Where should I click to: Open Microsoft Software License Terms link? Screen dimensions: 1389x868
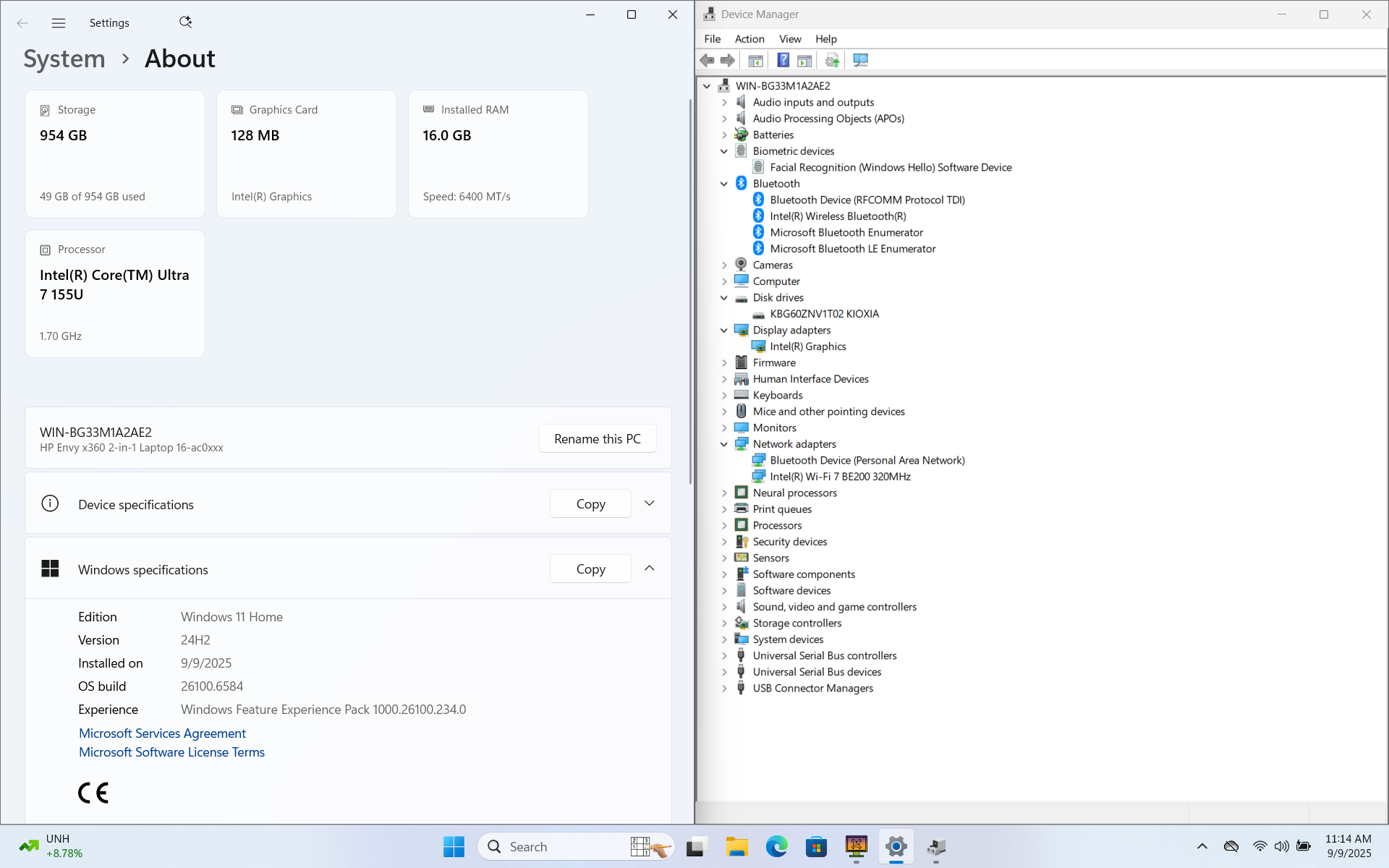tap(171, 752)
